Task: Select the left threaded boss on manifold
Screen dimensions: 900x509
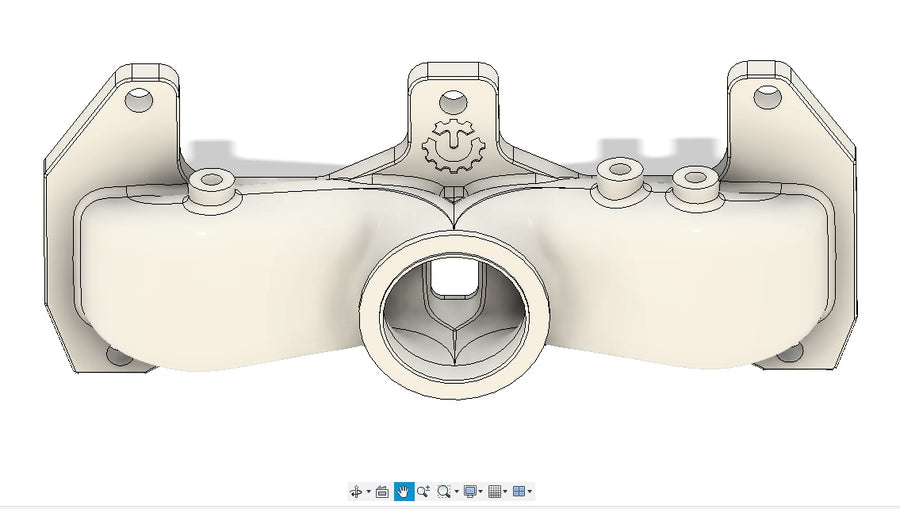Action: (x=211, y=181)
